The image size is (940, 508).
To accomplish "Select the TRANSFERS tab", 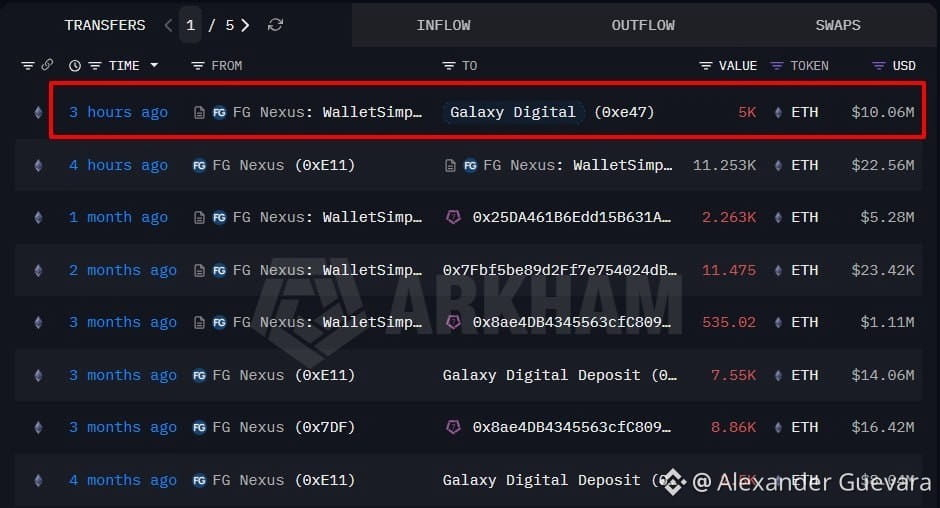I will (105, 25).
